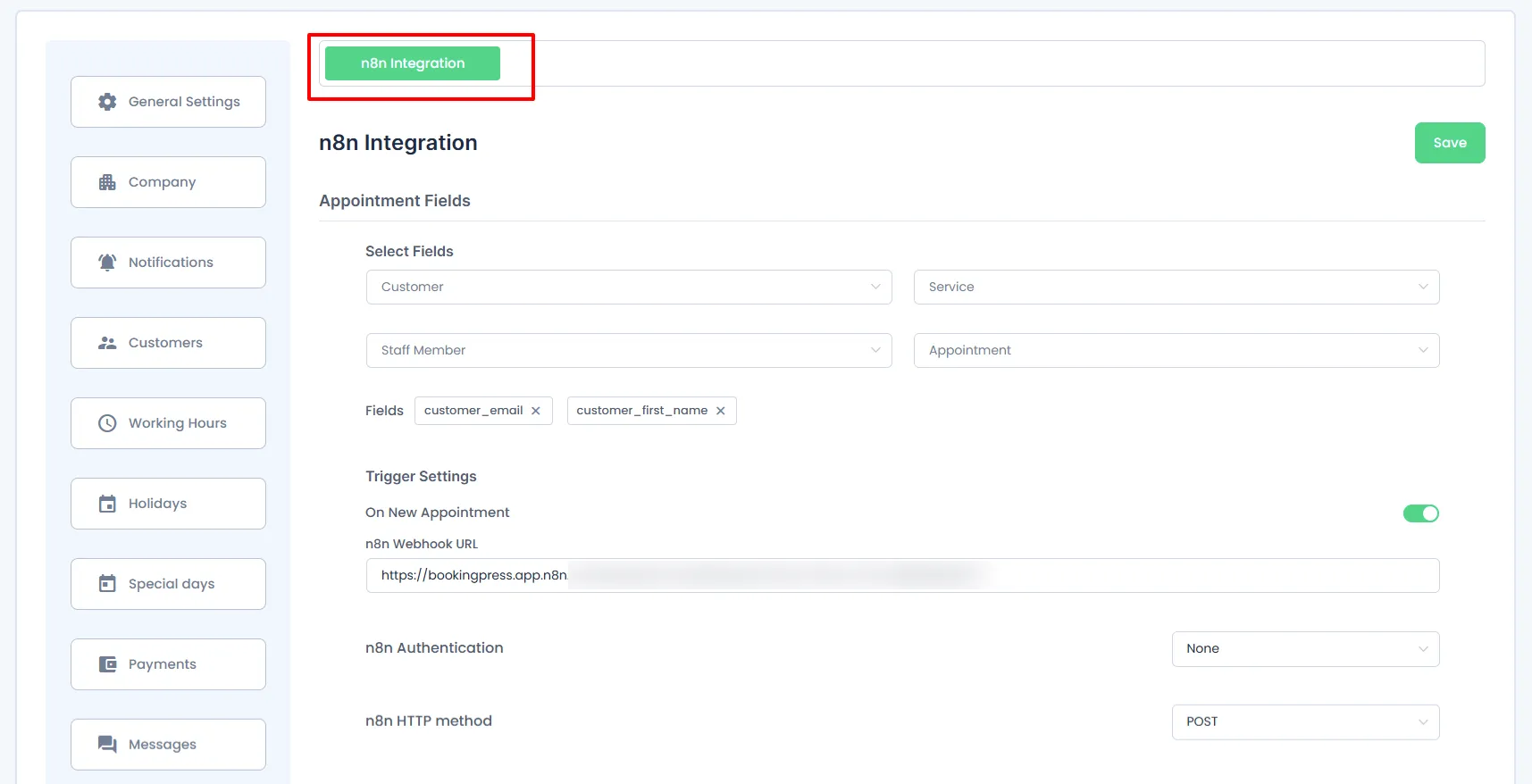This screenshot has height=784, width=1532.
Task: Click the General Settings gear icon
Action: point(107,102)
